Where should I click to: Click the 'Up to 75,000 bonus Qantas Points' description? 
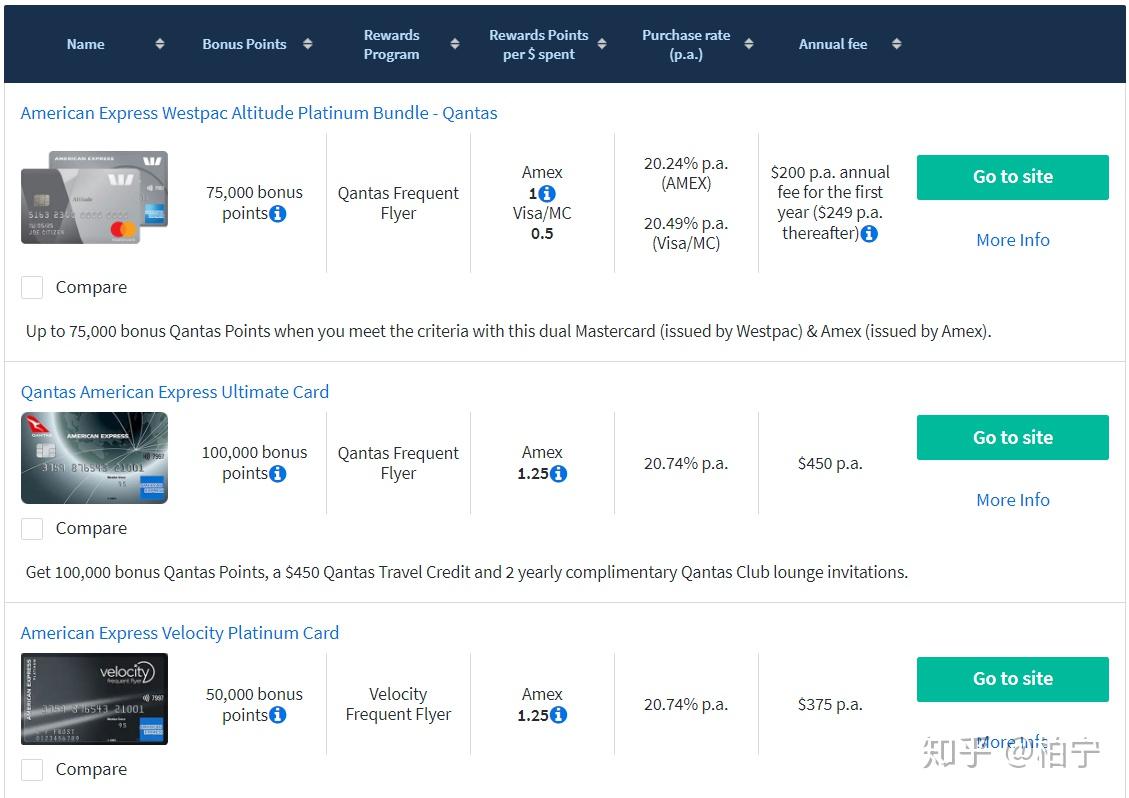pyautogui.click(x=508, y=331)
